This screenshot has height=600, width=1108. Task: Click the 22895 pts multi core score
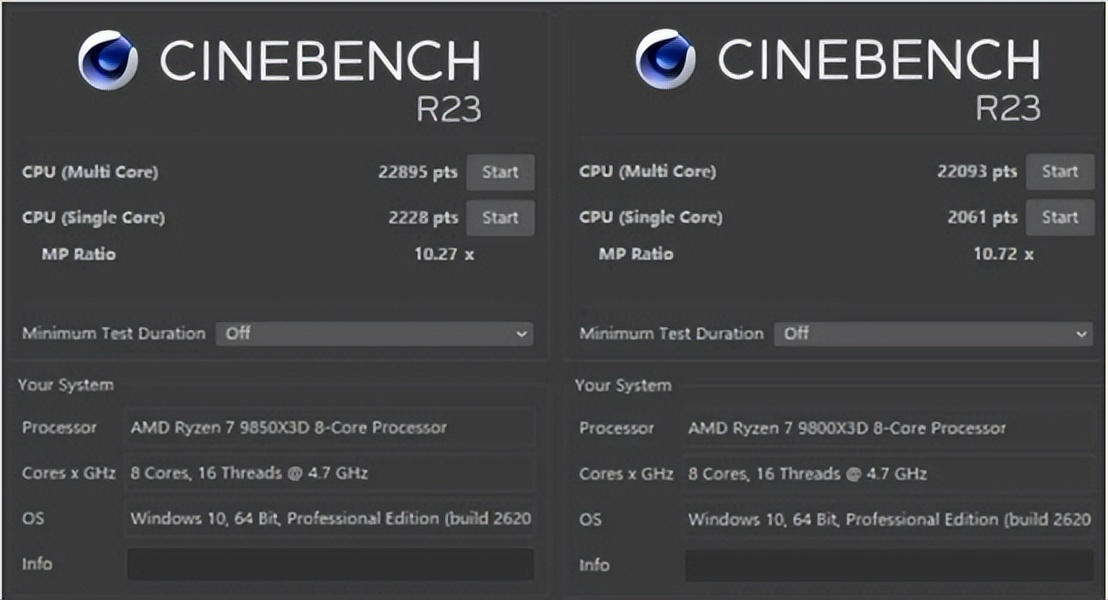[417, 172]
